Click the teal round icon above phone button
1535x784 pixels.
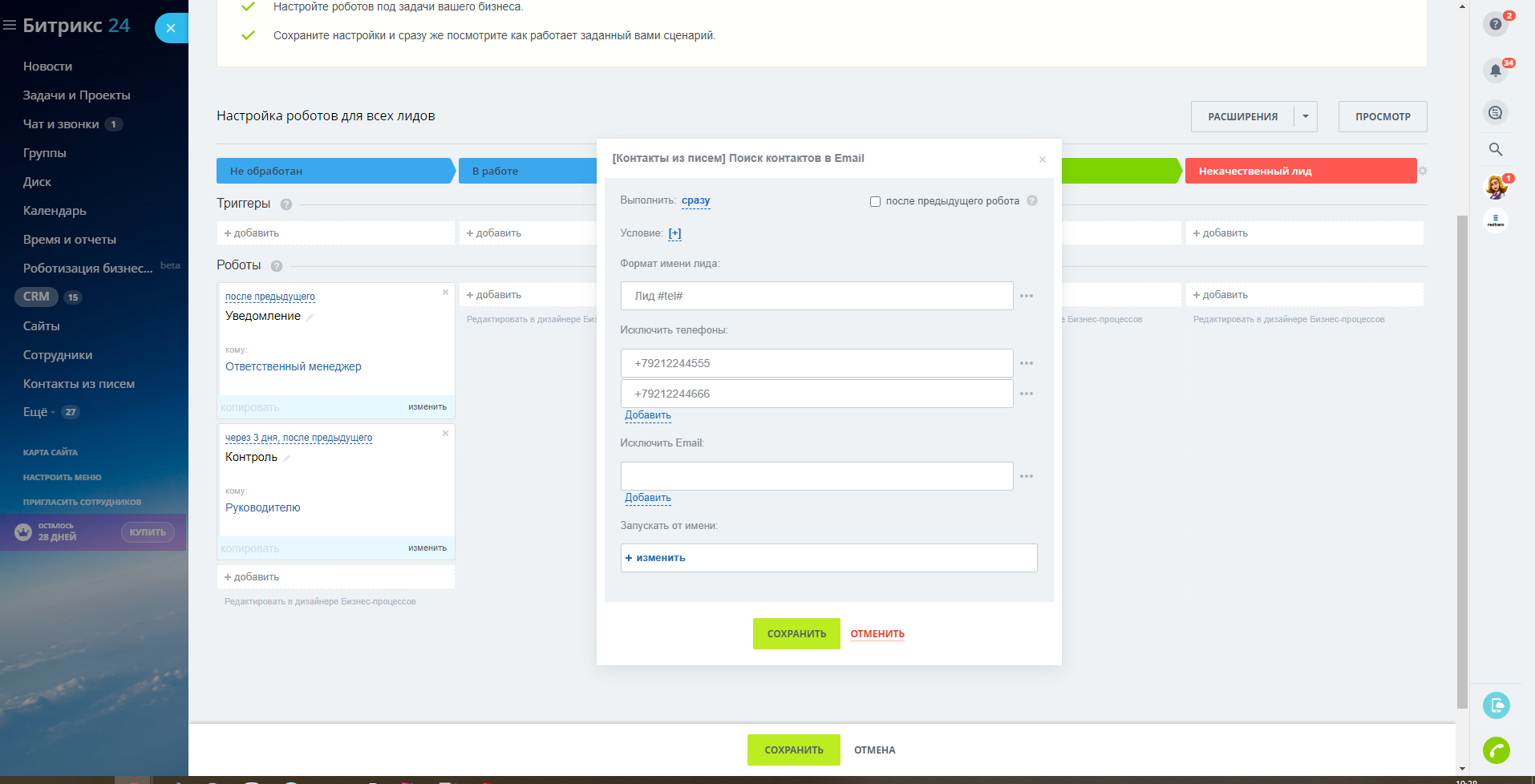[x=1497, y=705]
